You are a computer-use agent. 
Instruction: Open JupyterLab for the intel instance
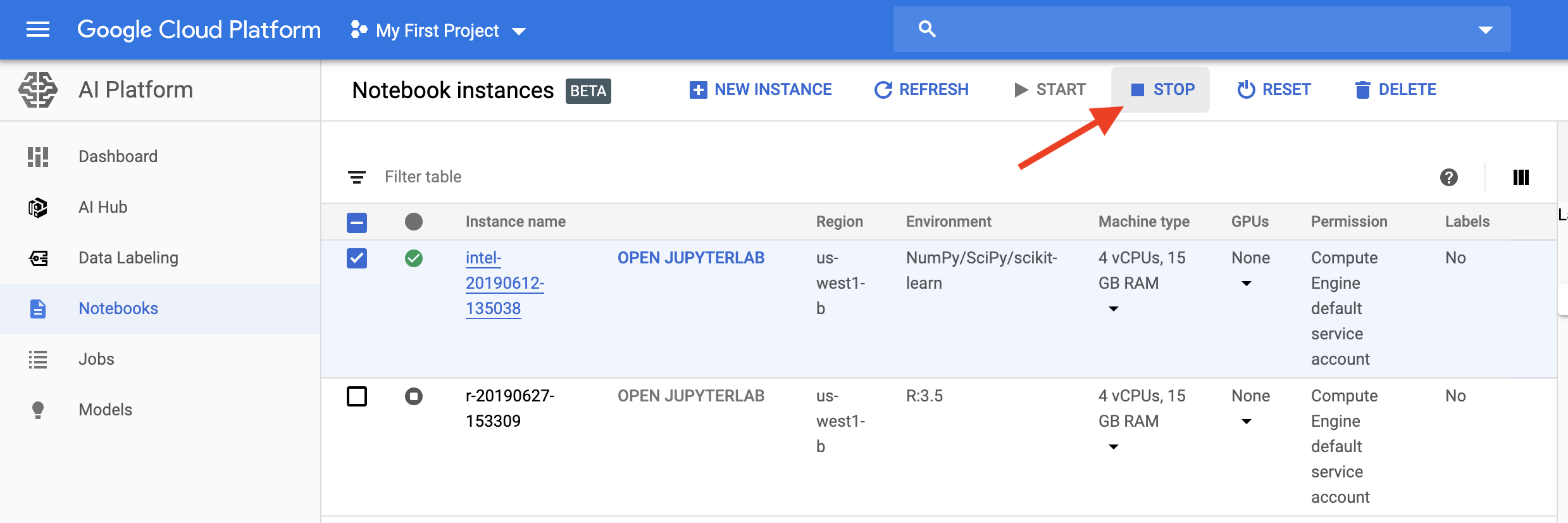691,258
